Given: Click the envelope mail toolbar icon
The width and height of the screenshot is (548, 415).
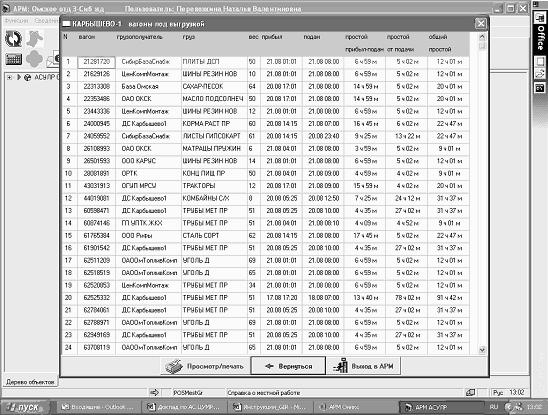Looking at the screenshot, I should pyautogui.click(x=53, y=59).
